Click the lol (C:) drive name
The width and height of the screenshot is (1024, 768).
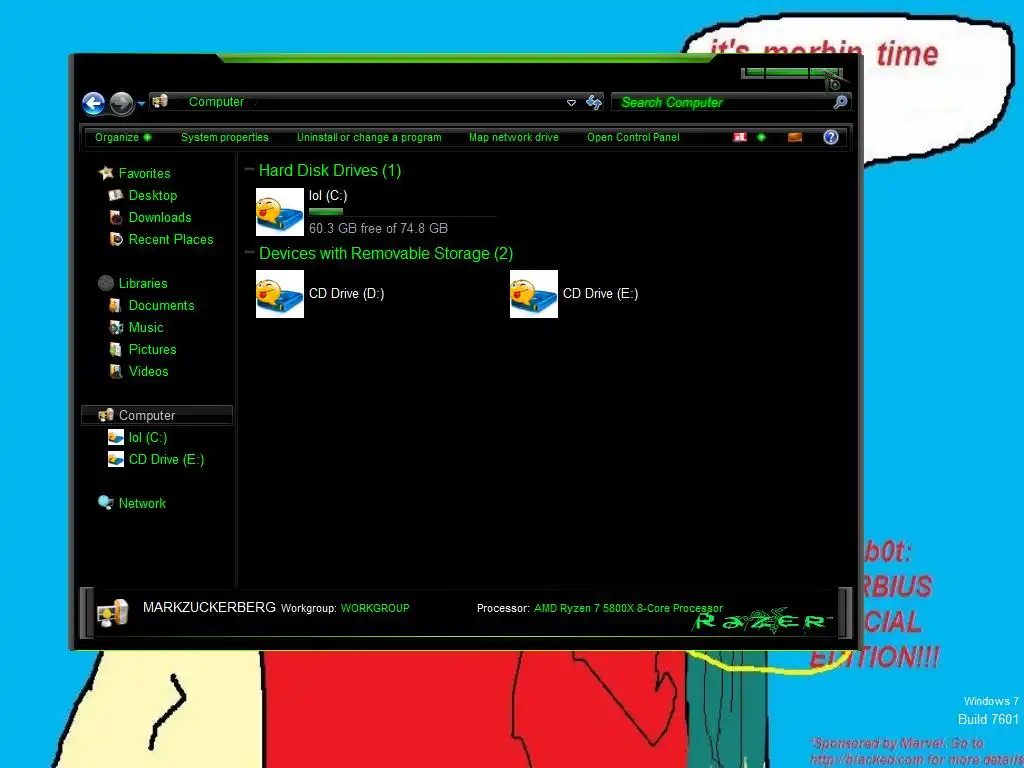point(328,195)
